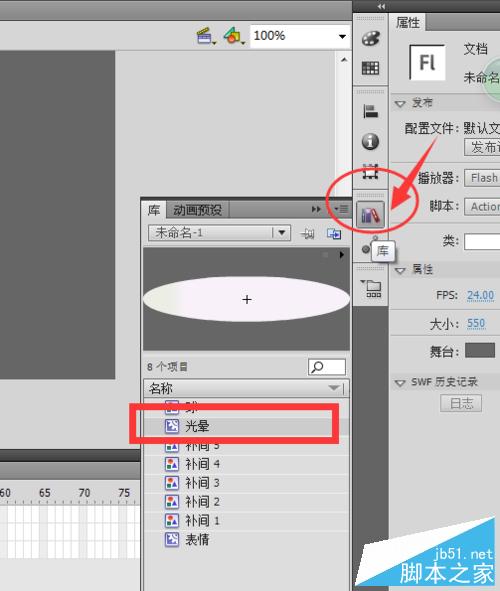Jump to frame 75 on timeline ruler
Image resolution: width=500 pixels, height=591 pixels.
pyautogui.click(x=124, y=493)
